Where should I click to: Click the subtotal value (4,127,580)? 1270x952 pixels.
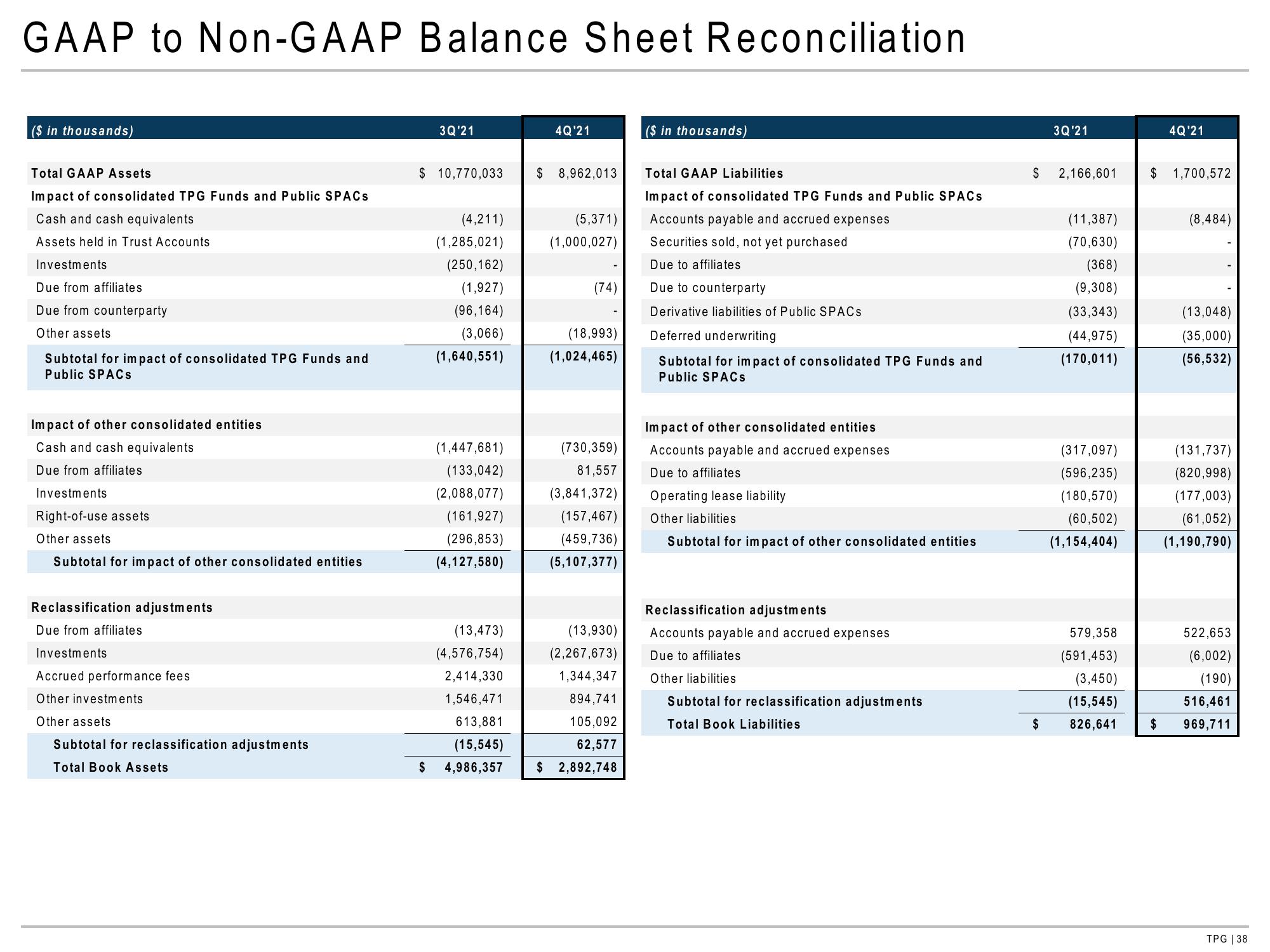pyautogui.click(x=469, y=562)
